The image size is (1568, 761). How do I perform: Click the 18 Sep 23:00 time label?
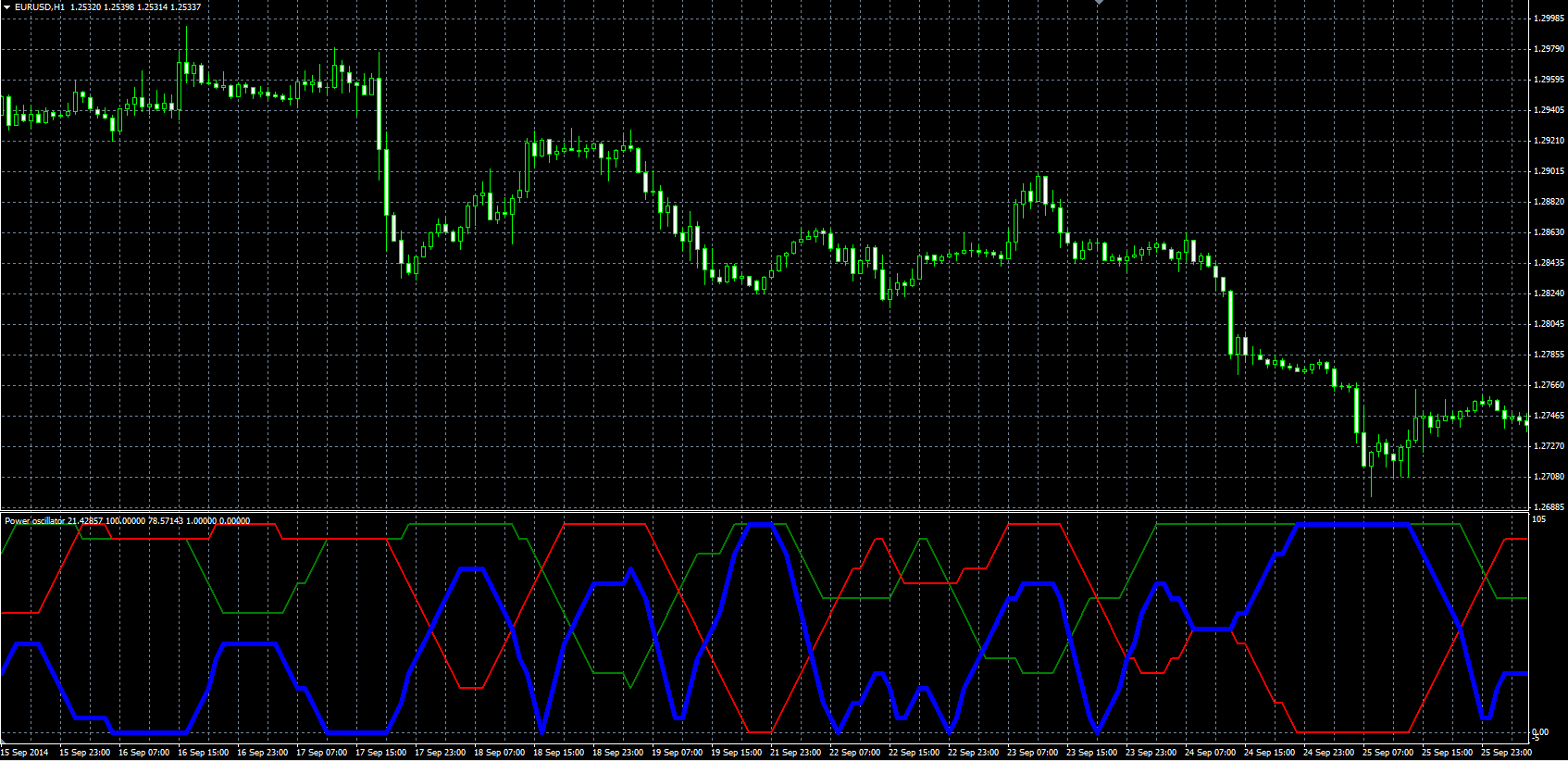[618, 752]
